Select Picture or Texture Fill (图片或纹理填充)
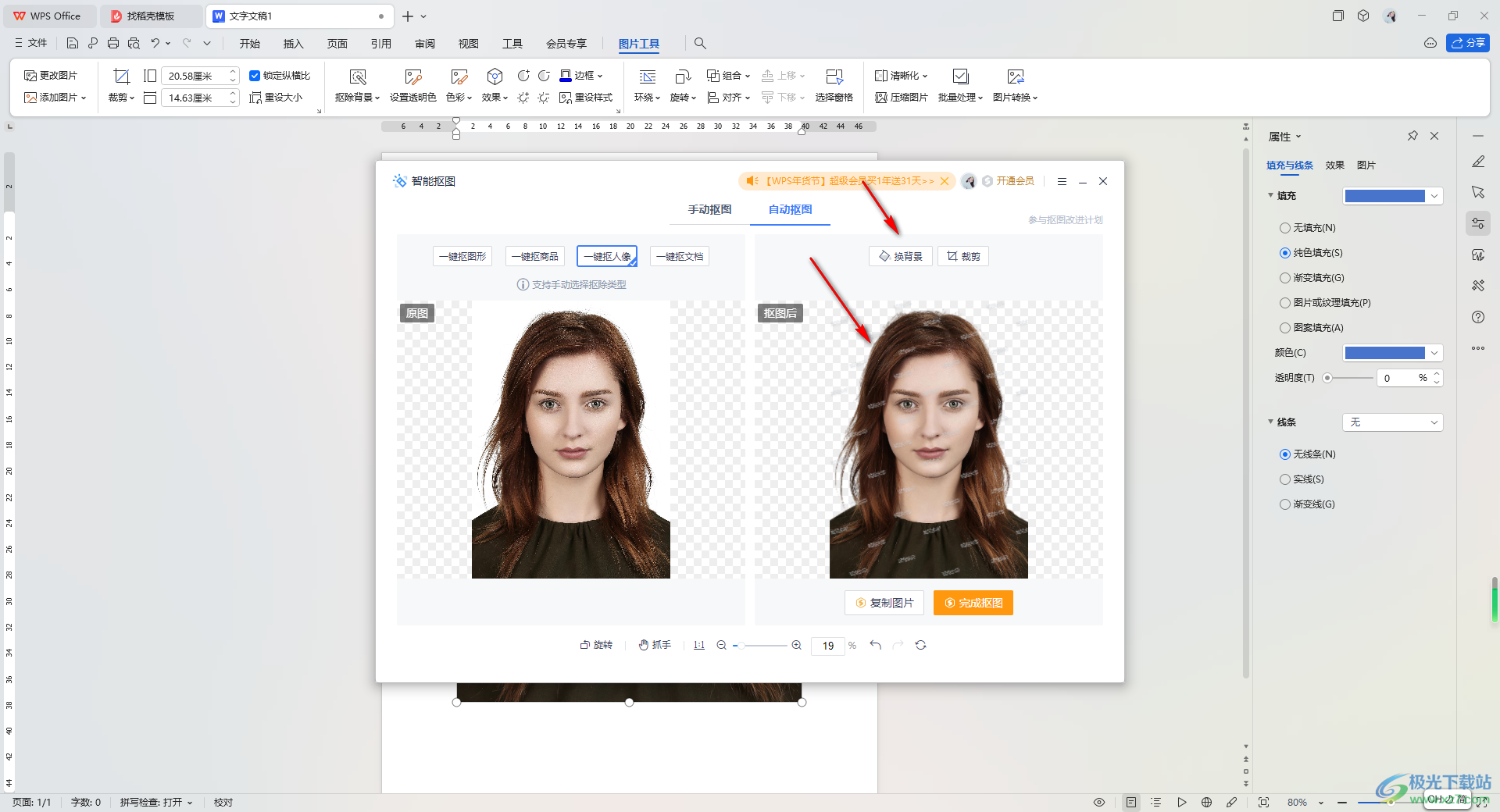 click(1285, 303)
